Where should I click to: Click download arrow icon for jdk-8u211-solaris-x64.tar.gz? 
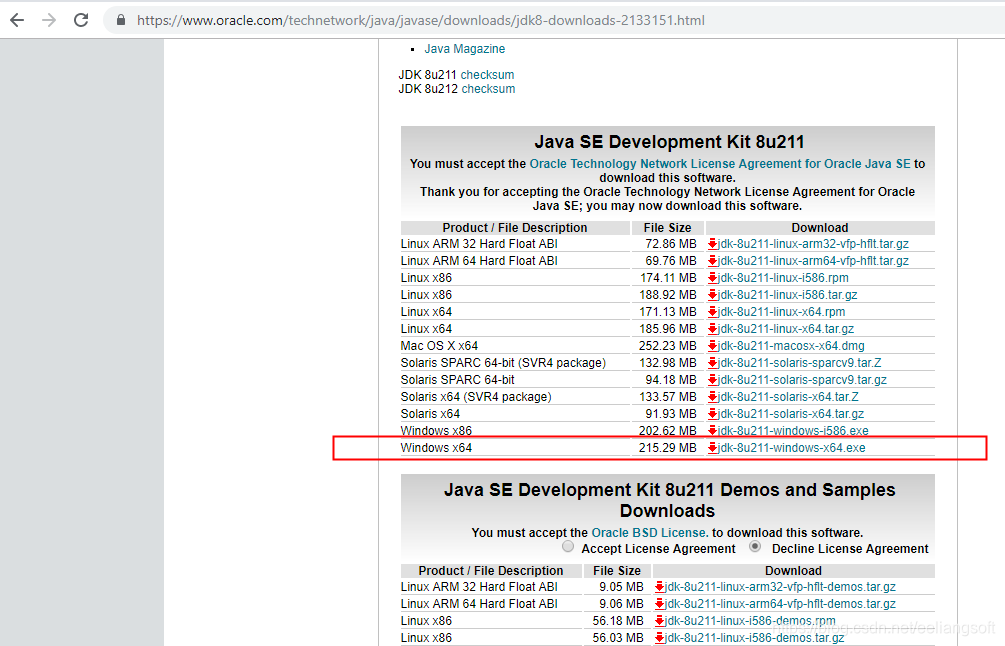tap(712, 414)
